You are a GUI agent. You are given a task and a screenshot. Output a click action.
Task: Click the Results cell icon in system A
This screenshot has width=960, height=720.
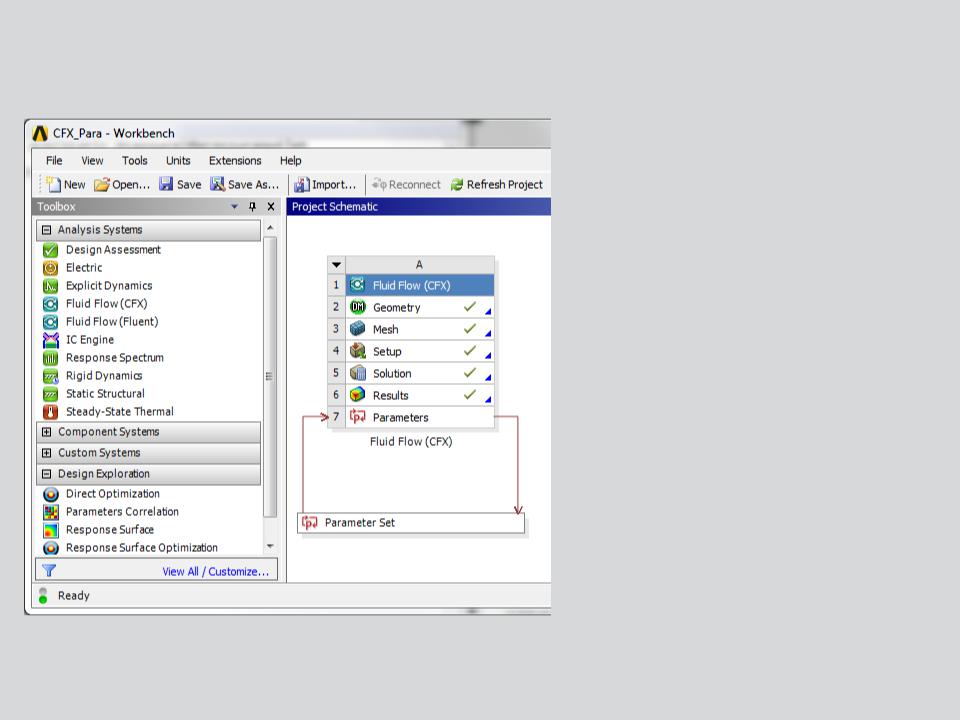[x=358, y=396]
